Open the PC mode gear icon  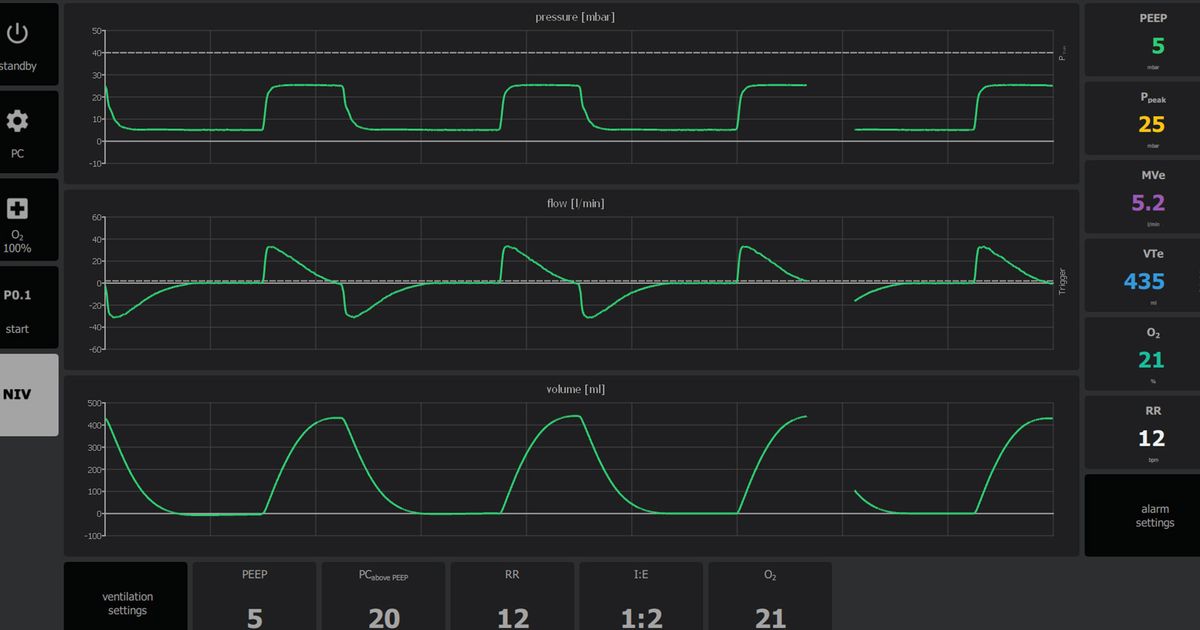pyautogui.click(x=17, y=122)
